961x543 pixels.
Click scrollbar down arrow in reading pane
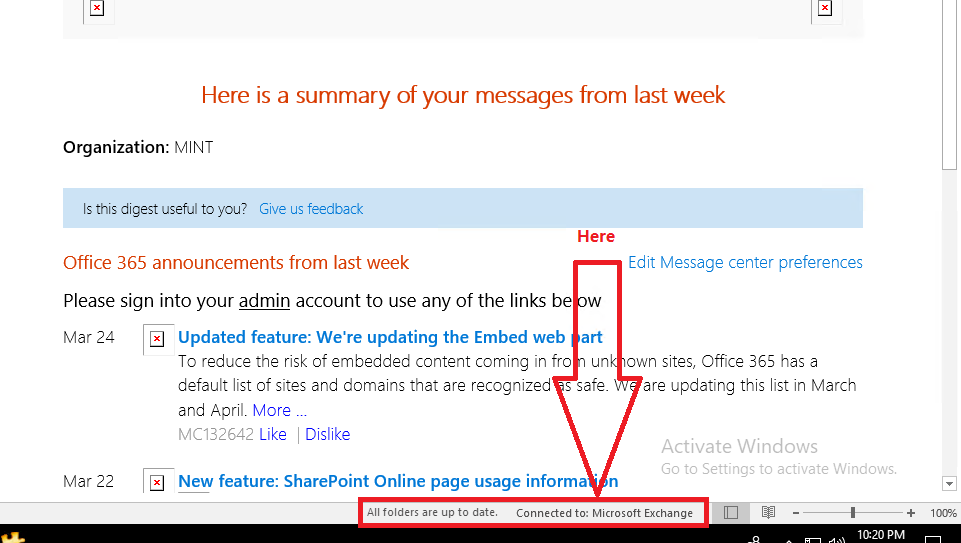point(949,484)
